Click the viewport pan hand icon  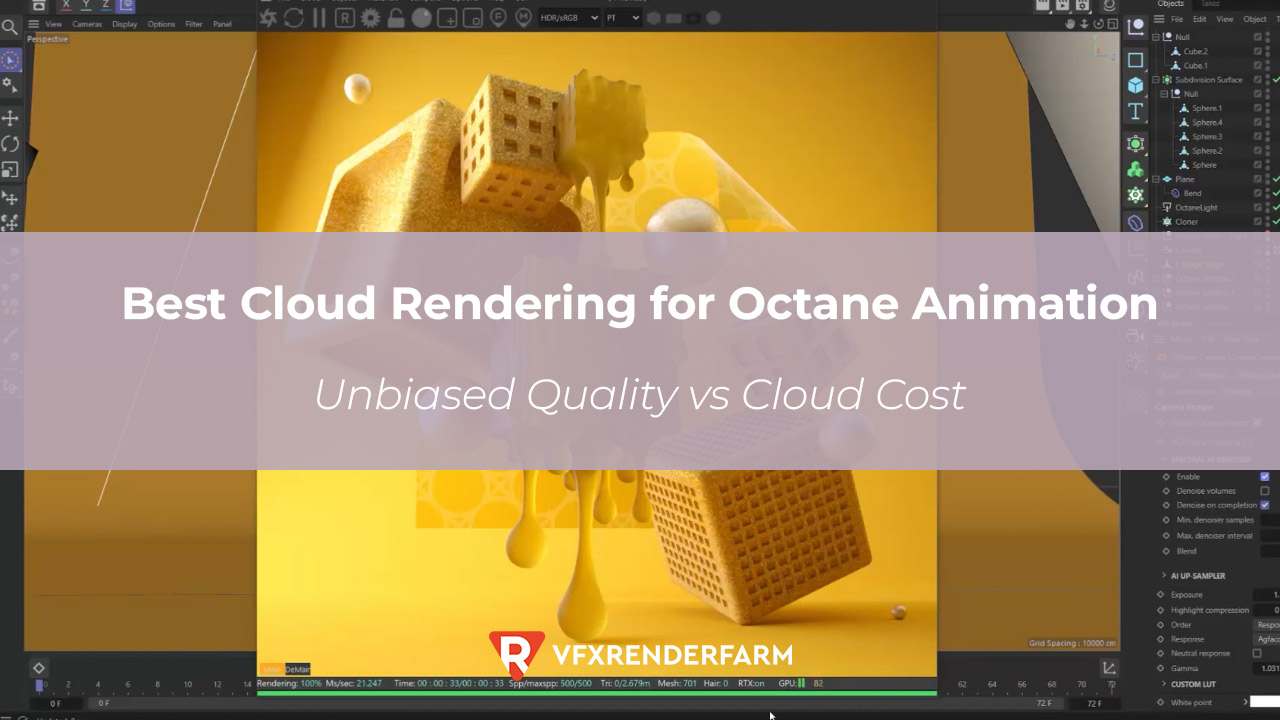[x=1070, y=23]
